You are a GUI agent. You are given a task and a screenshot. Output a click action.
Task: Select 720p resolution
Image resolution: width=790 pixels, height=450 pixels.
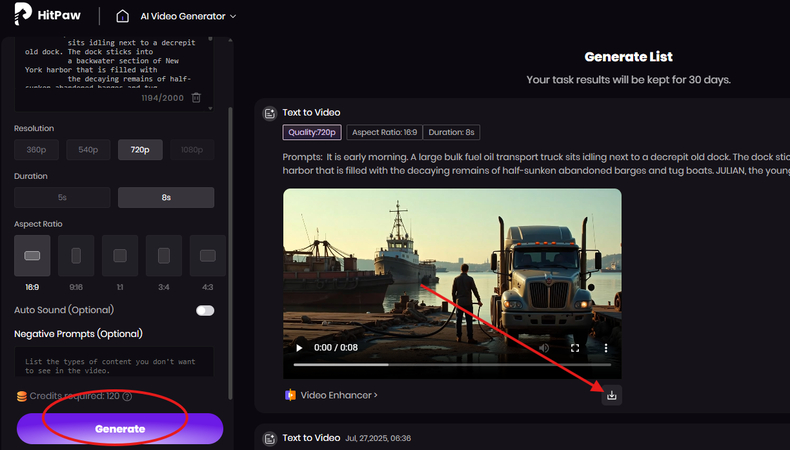140,150
